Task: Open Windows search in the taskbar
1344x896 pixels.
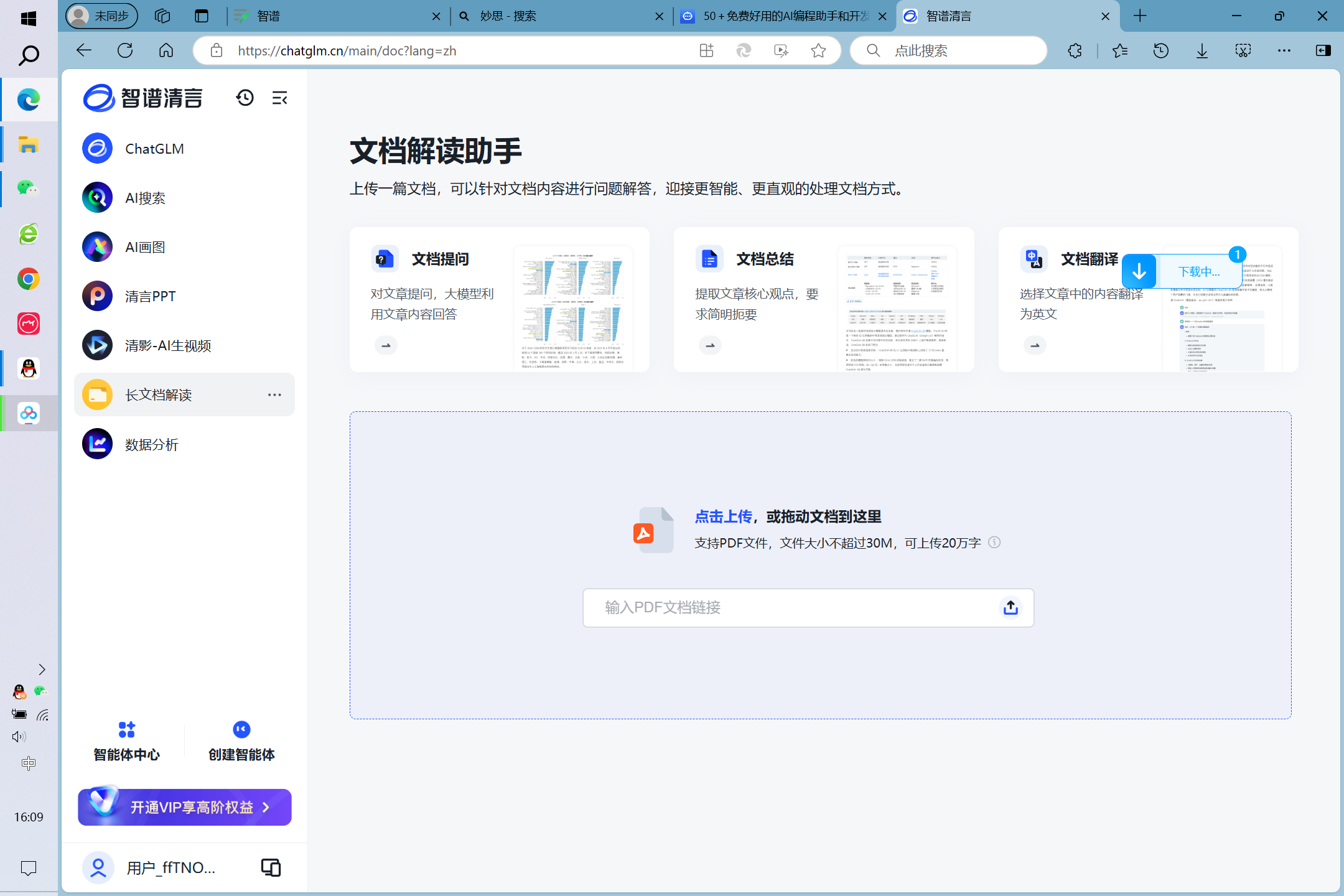Action: [x=29, y=56]
